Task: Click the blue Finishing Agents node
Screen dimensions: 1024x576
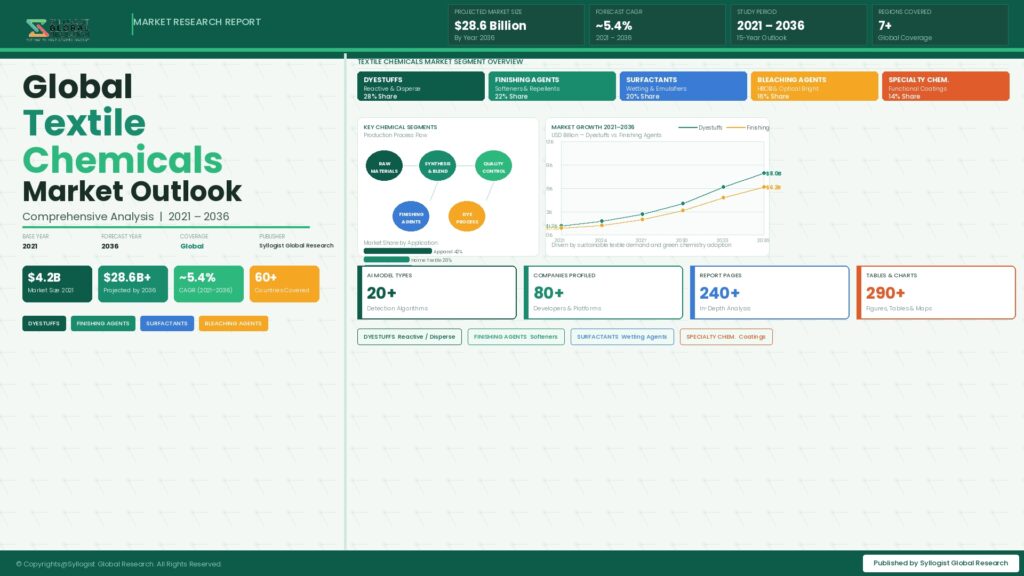Action: [x=411, y=216]
